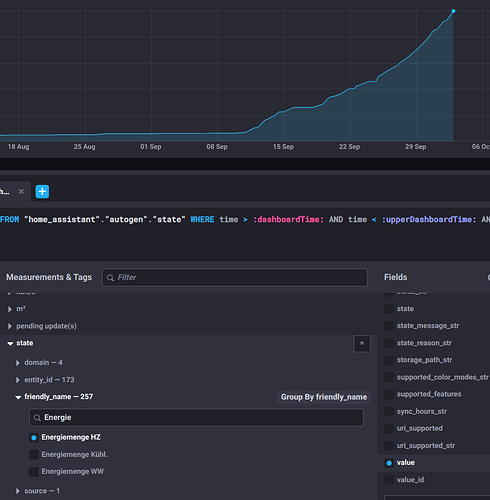Deselect the Energiemenge HZ tag value
Screen dimensions: 490x500
point(34,438)
